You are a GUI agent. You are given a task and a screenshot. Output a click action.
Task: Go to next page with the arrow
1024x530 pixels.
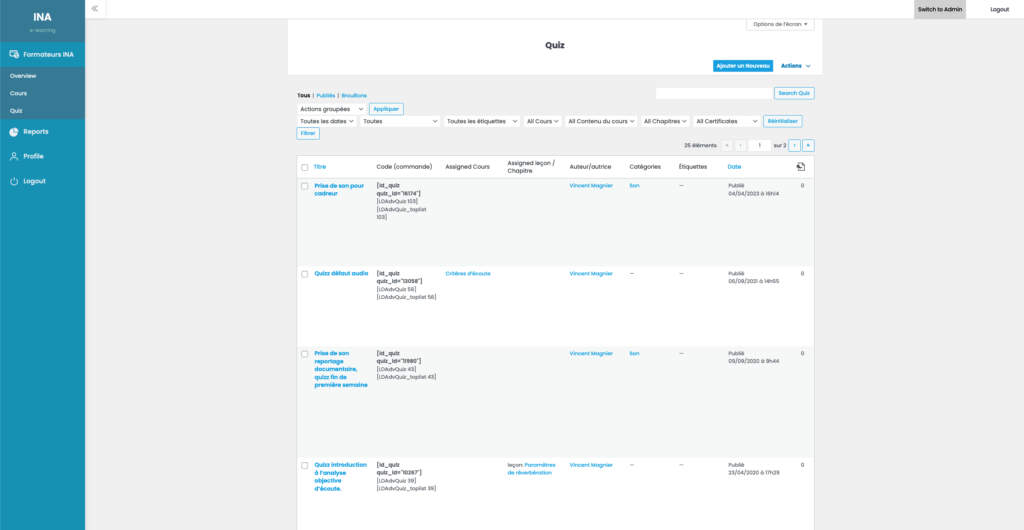tap(794, 145)
